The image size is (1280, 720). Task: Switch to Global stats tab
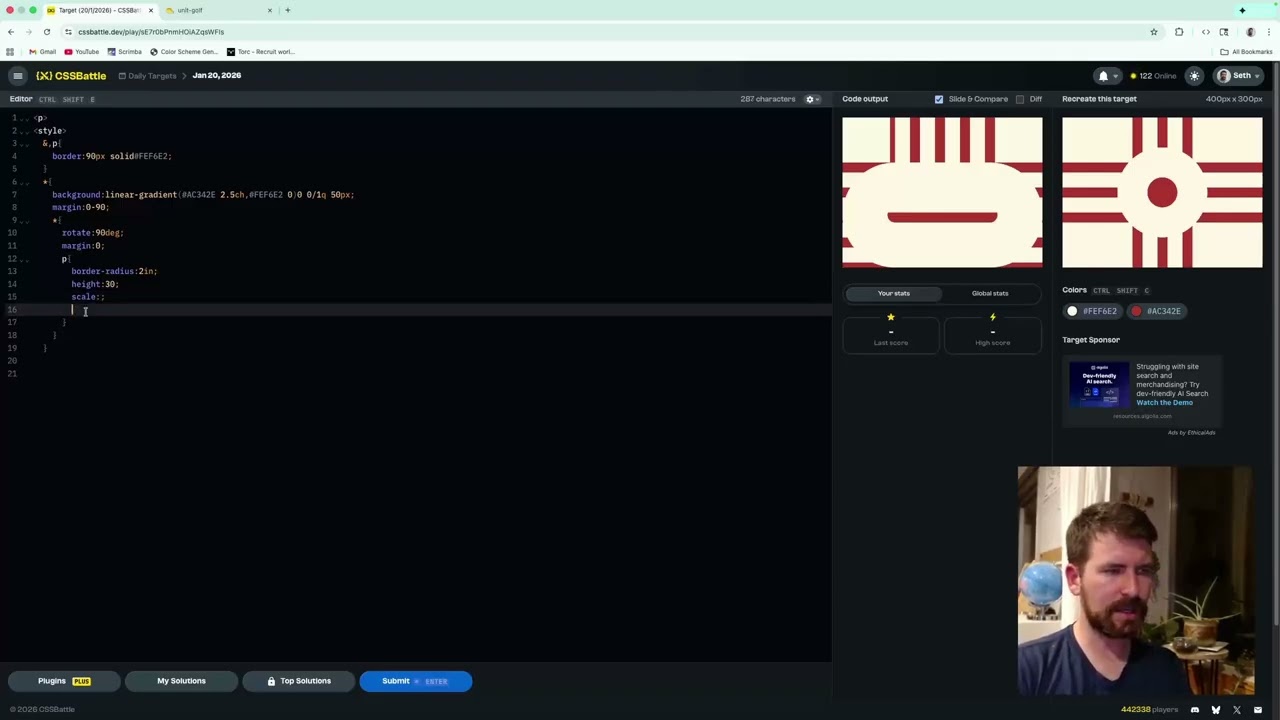(x=990, y=293)
